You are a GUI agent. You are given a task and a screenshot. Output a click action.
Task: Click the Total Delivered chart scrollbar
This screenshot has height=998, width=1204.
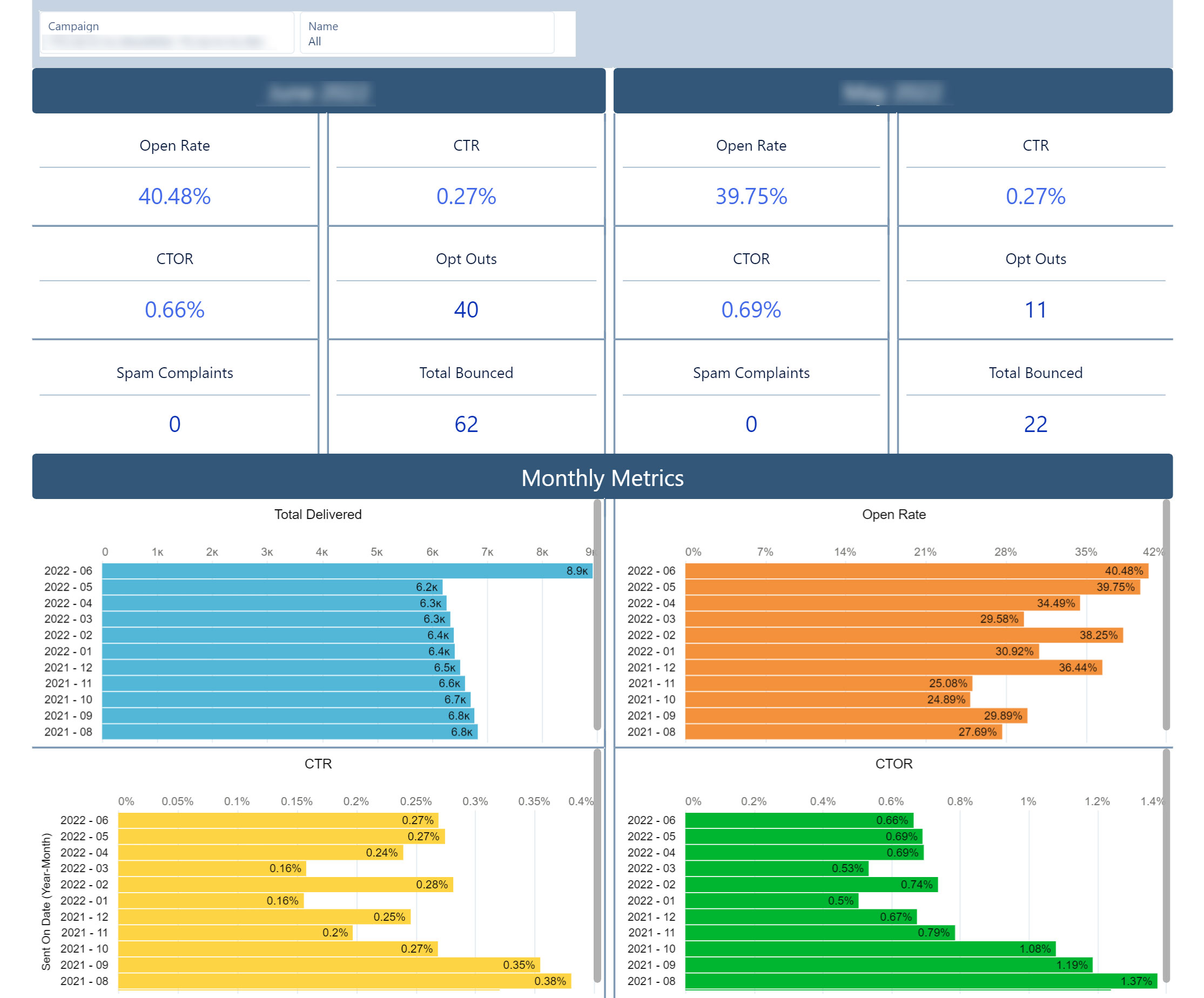click(x=597, y=613)
